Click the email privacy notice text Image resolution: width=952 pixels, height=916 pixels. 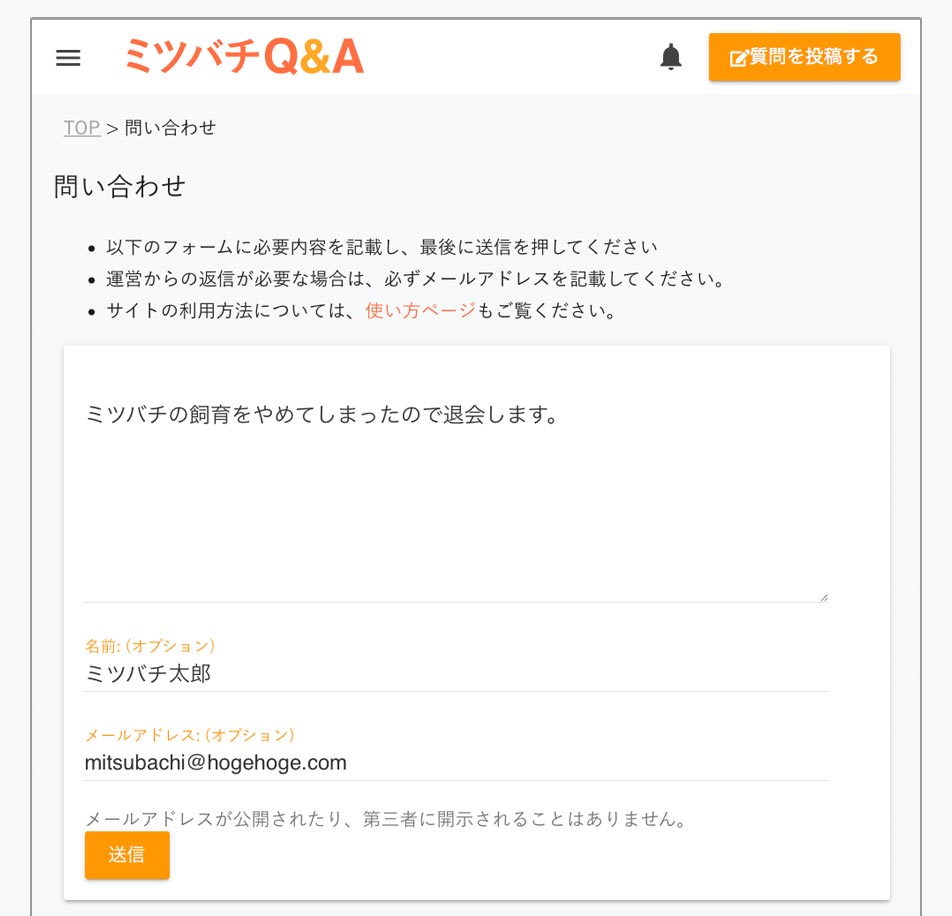pyautogui.click(x=386, y=819)
